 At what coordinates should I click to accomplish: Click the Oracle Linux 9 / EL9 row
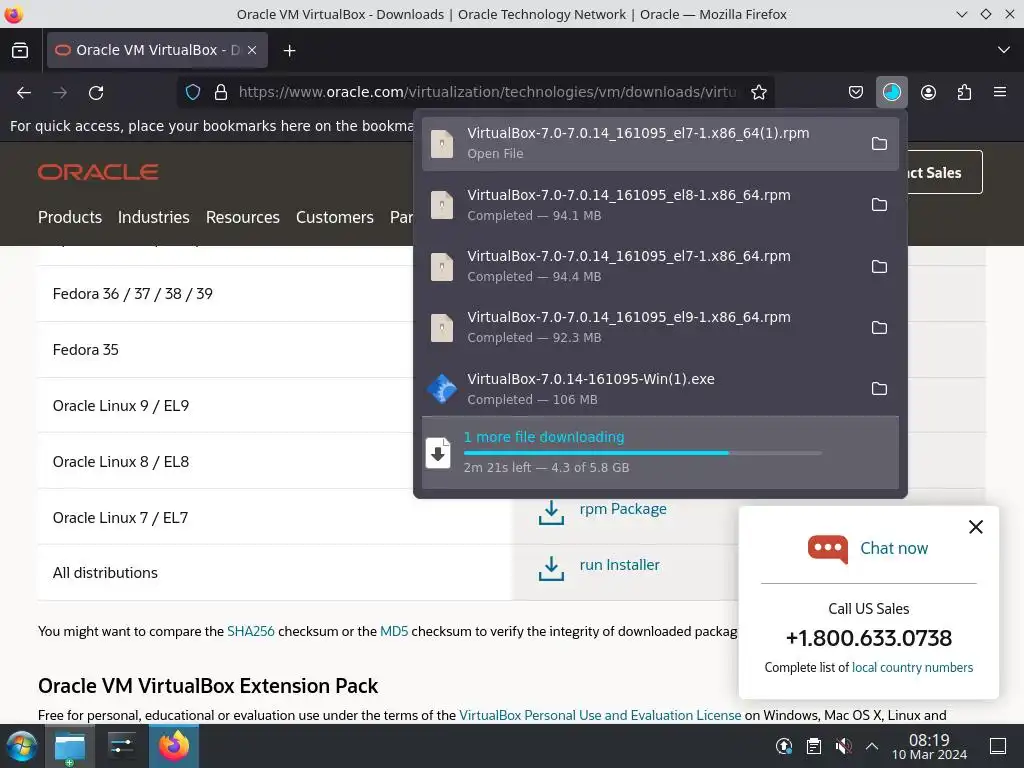tap(225, 406)
